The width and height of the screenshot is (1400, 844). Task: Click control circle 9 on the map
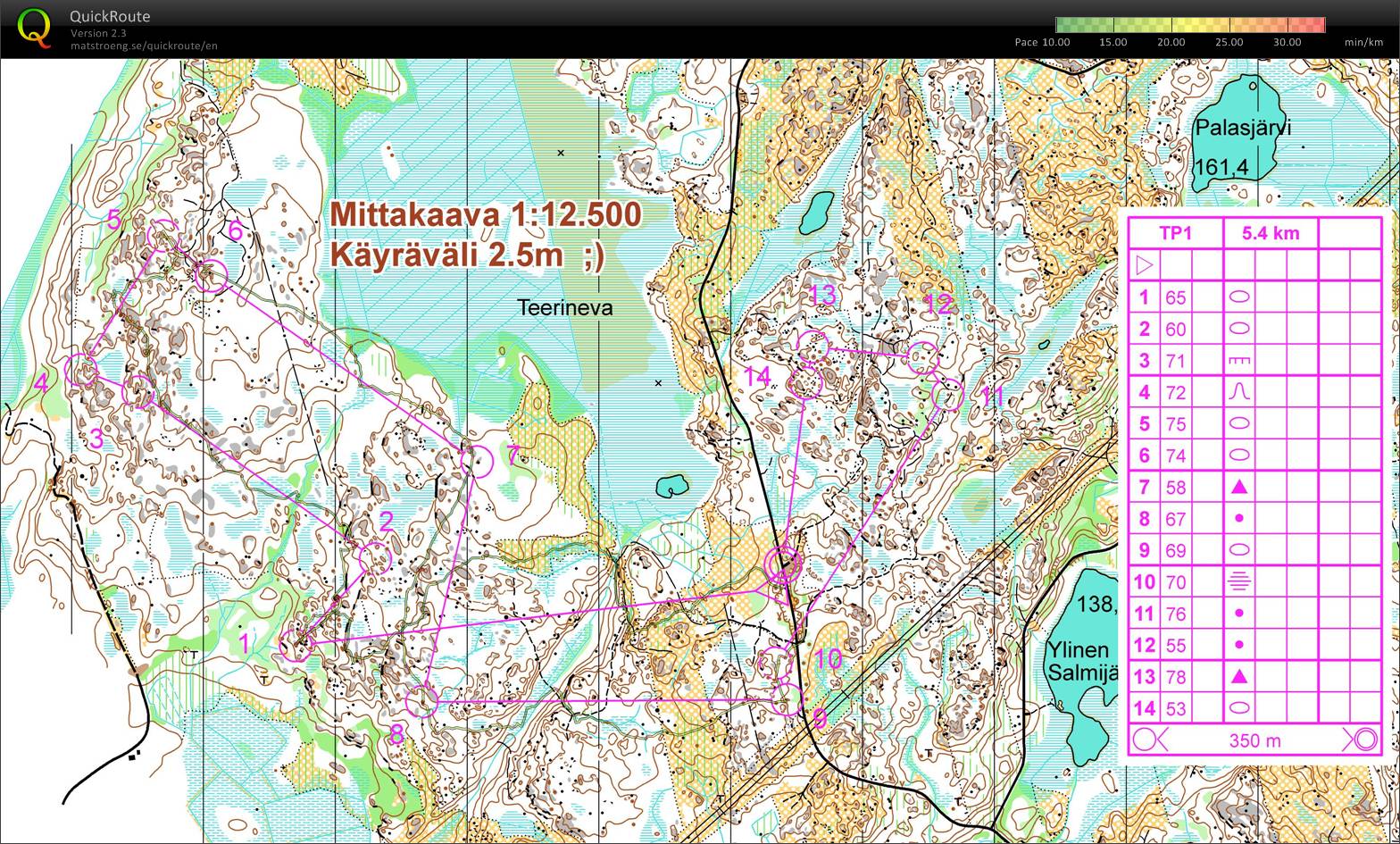click(787, 701)
